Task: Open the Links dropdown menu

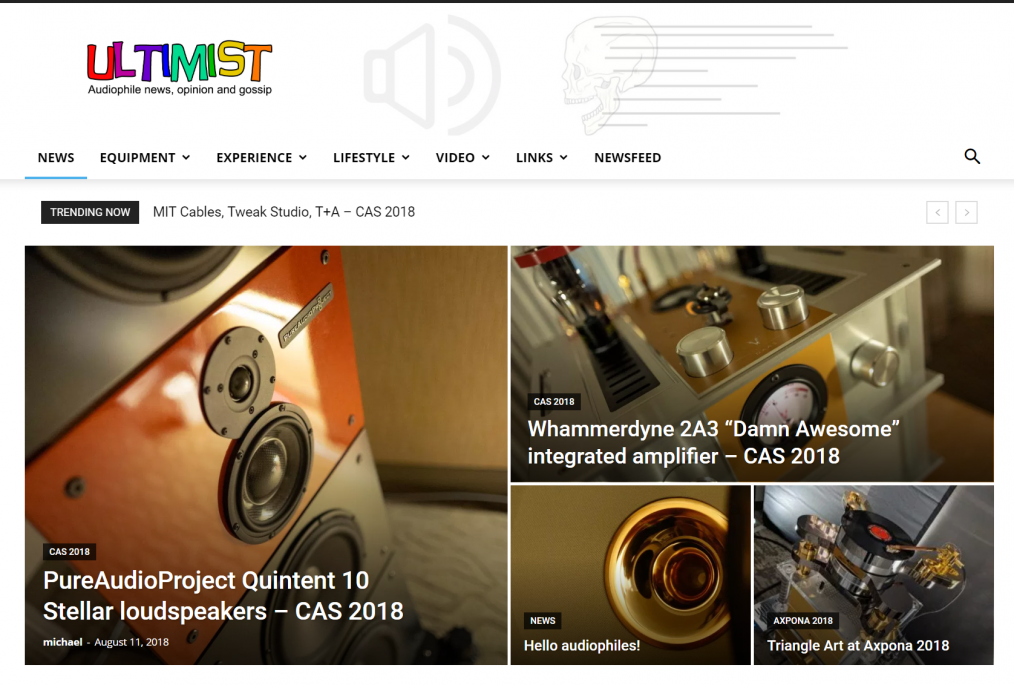Action: (541, 158)
